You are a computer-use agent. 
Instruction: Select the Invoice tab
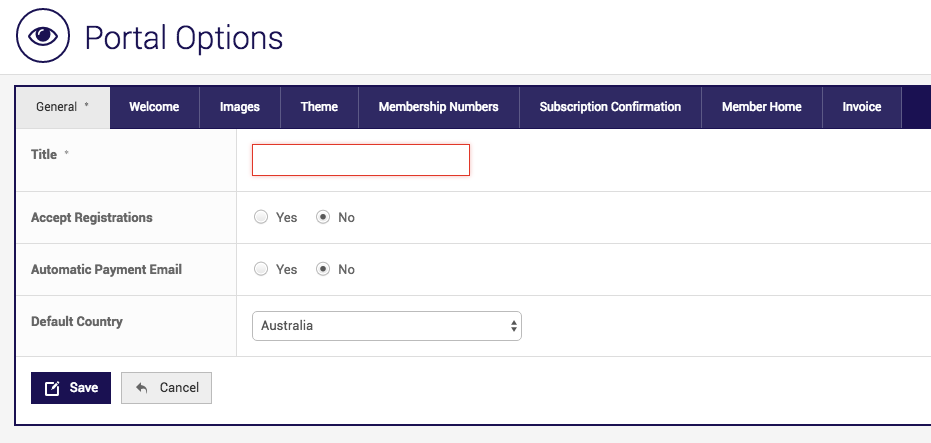pos(861,107)
